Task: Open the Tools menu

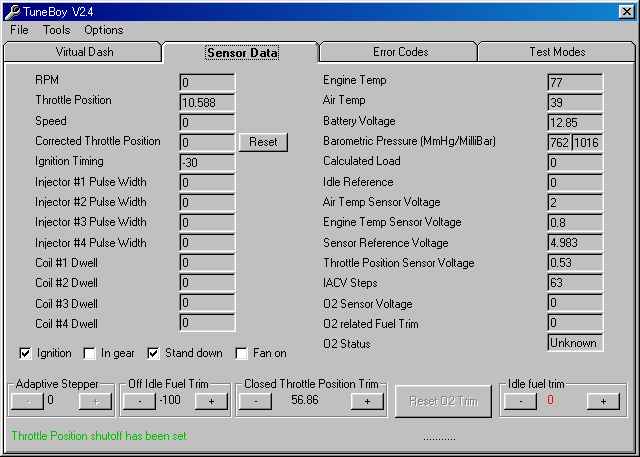Action: tap(57, 30)
